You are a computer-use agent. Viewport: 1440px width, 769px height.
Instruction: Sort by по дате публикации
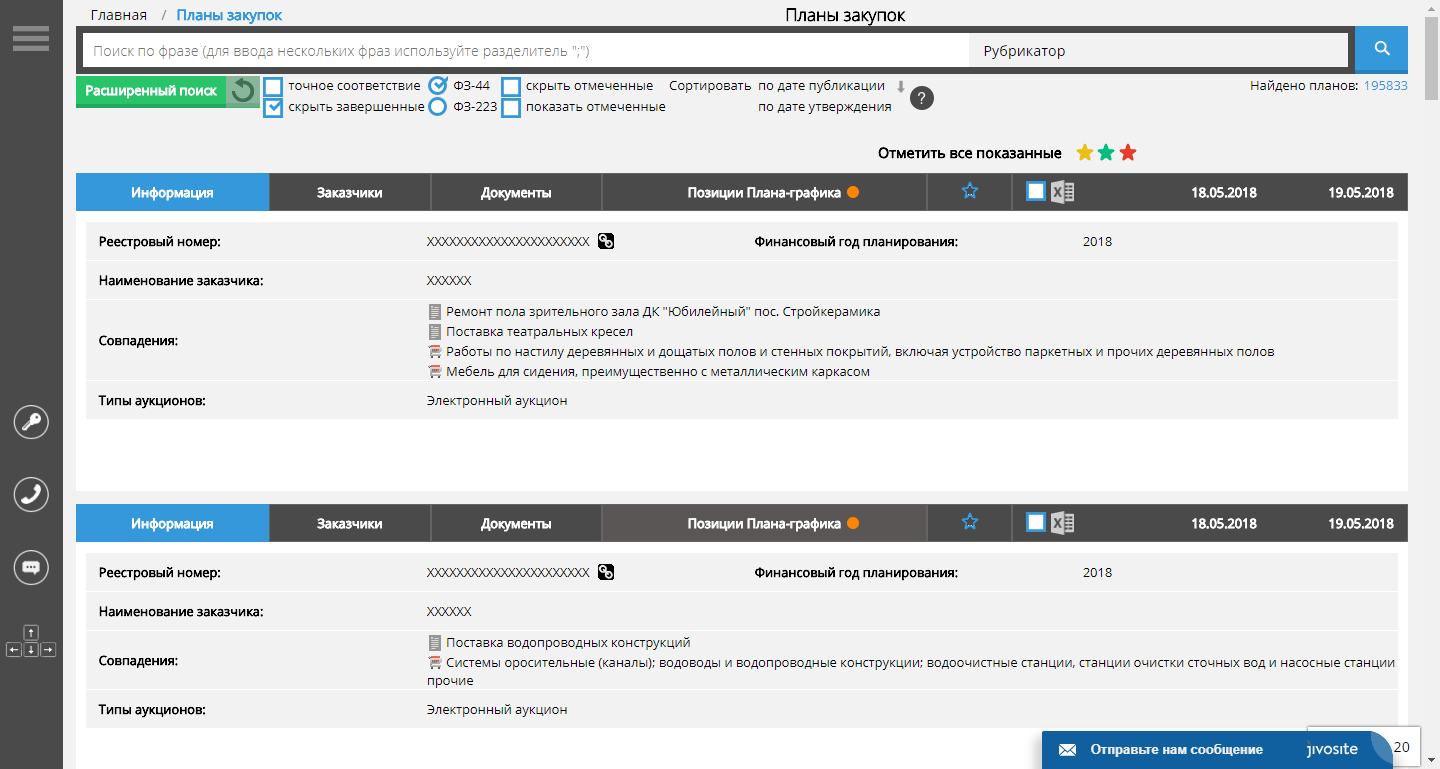821,85
